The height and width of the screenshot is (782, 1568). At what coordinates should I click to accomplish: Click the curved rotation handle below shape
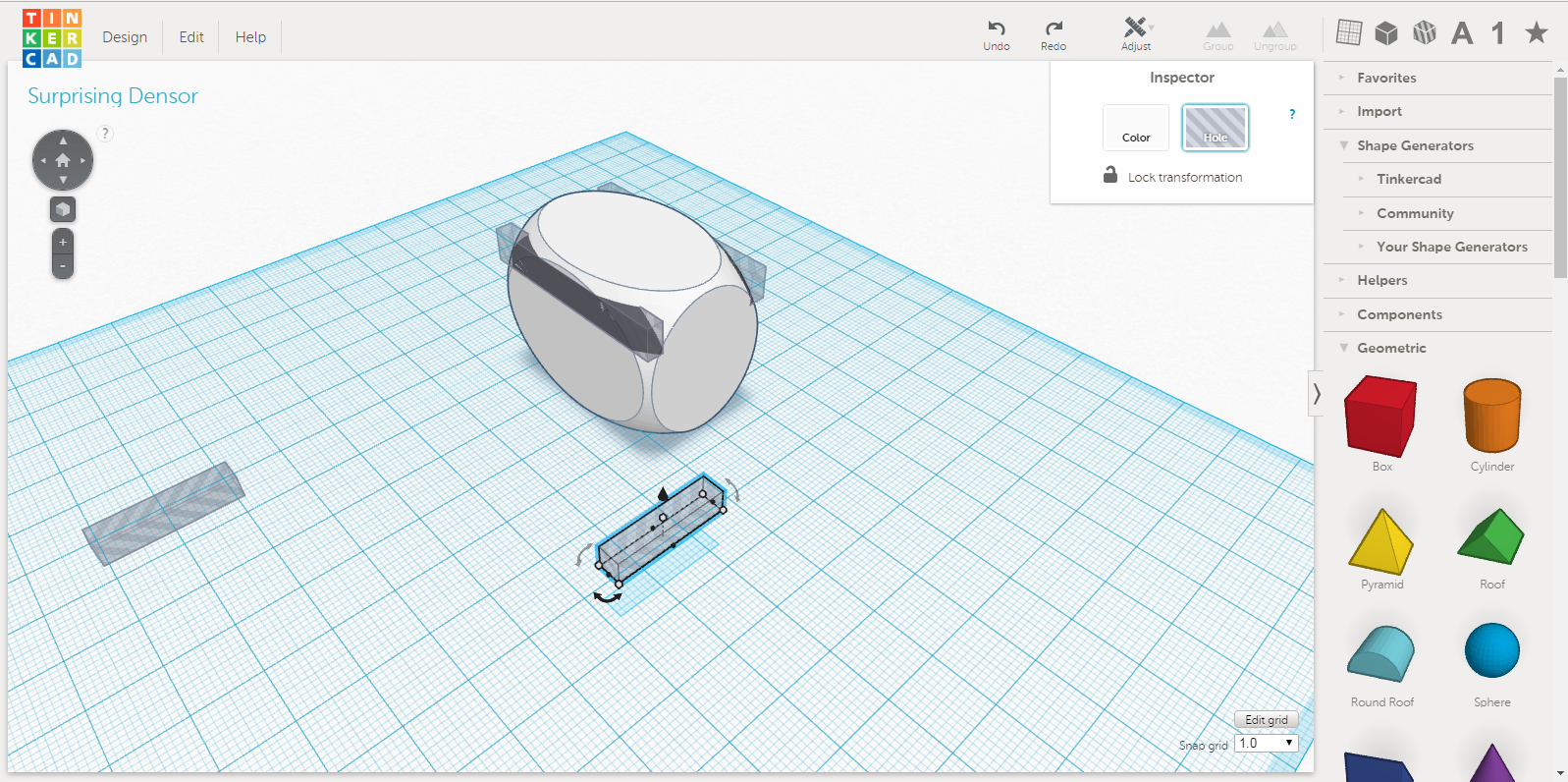(608, 597)
